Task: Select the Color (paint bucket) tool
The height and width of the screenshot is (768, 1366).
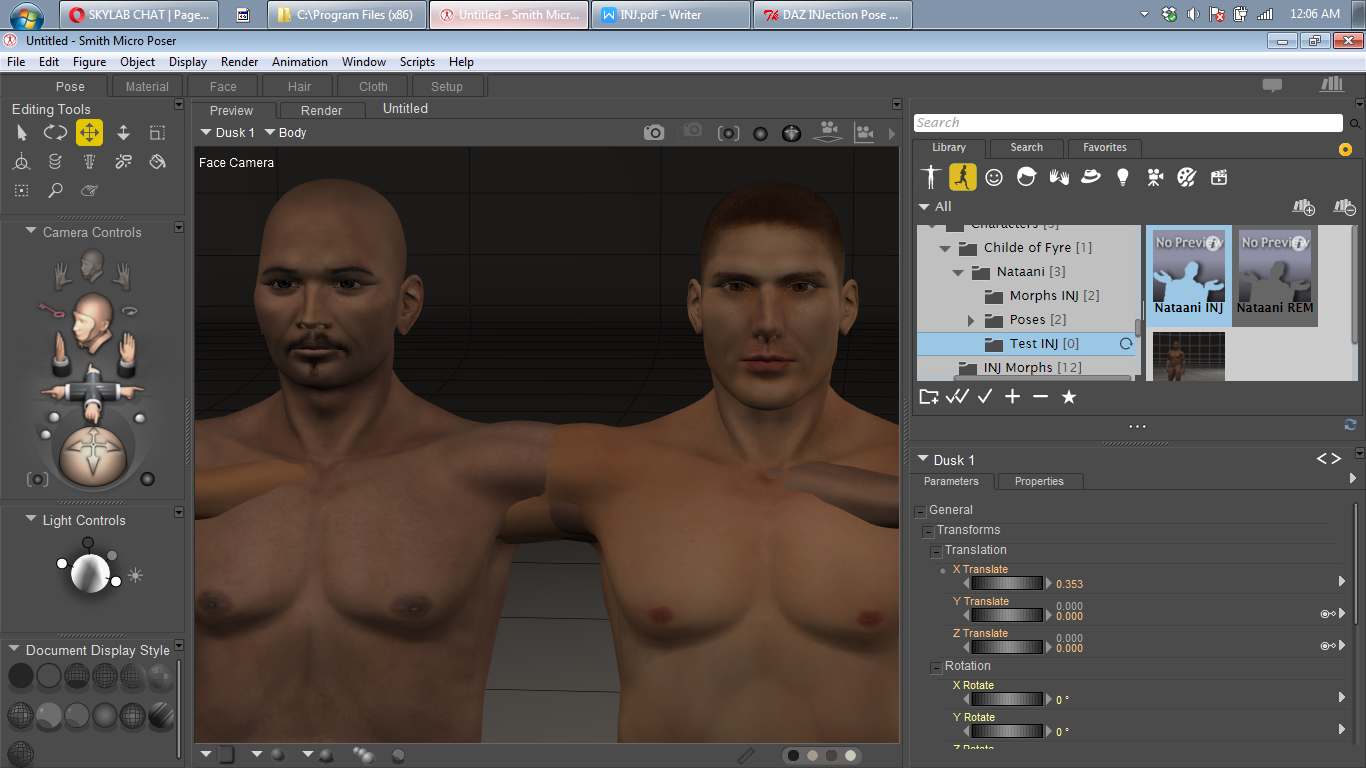Action: 157,161
